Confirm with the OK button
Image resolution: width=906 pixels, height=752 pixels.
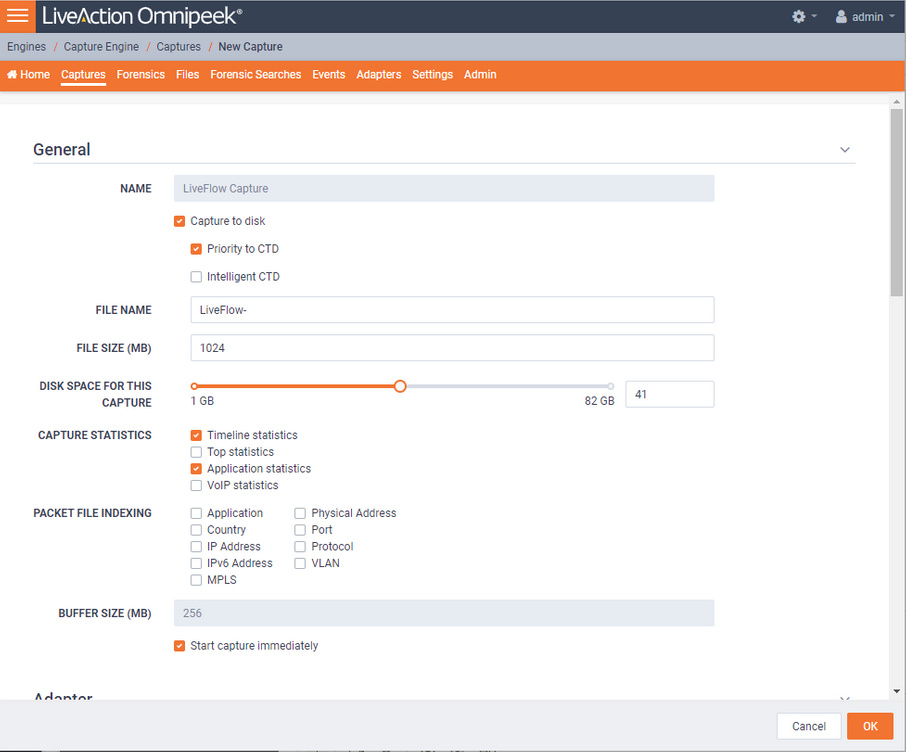pos(870,727)
